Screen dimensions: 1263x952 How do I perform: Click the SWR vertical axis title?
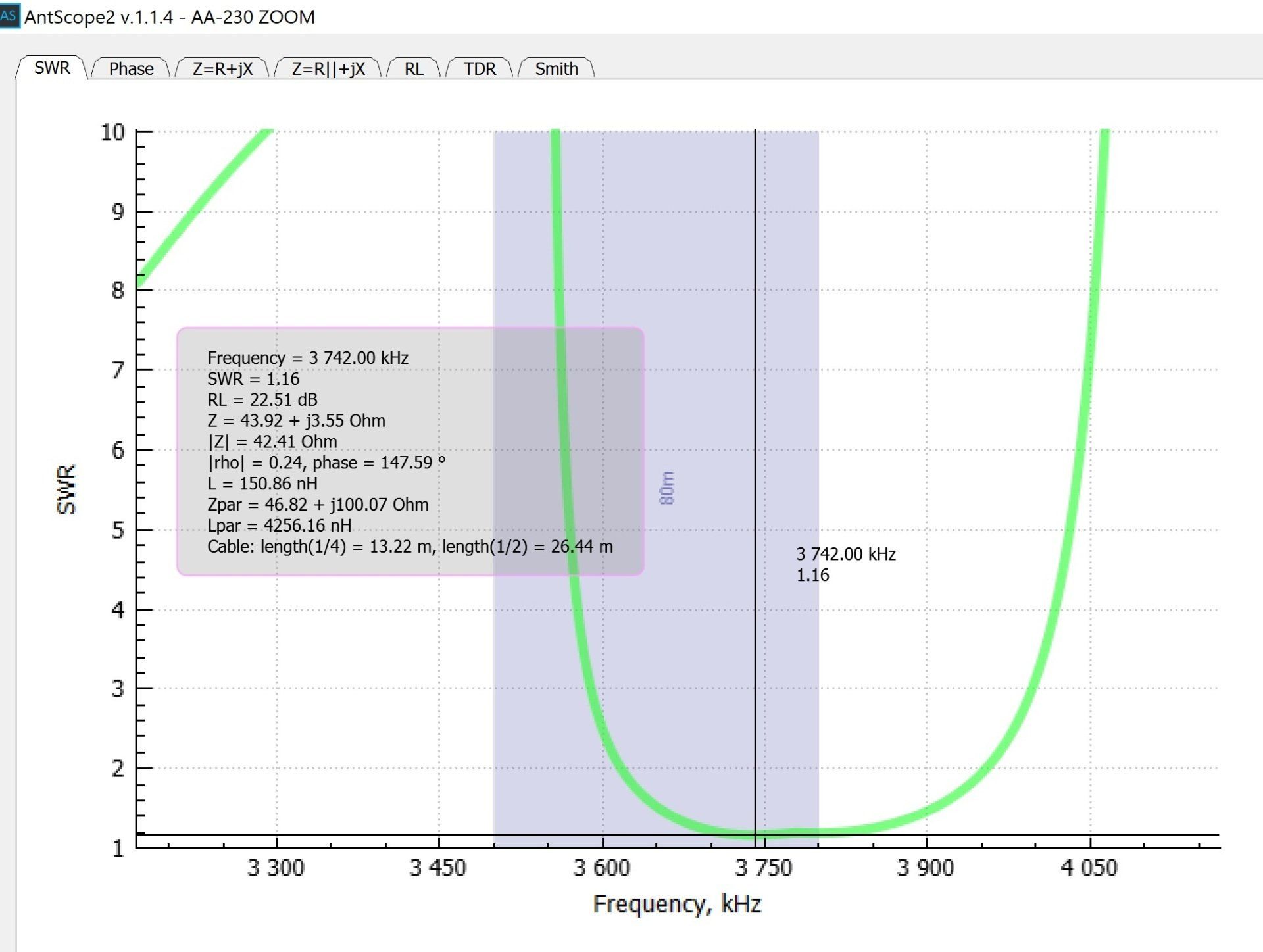coord(66,489)
